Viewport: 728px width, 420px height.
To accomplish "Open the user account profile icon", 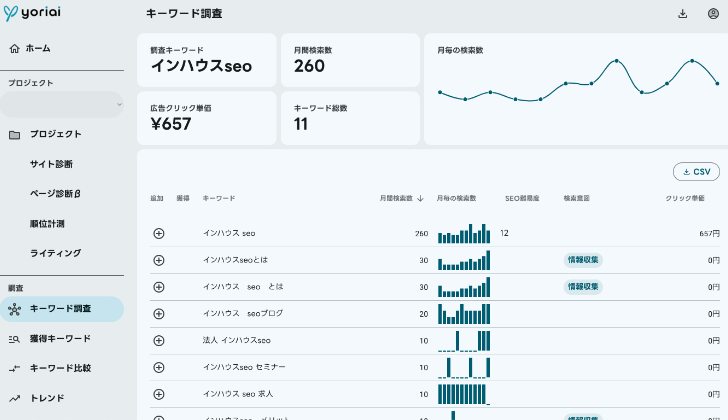I will (713, 14).
